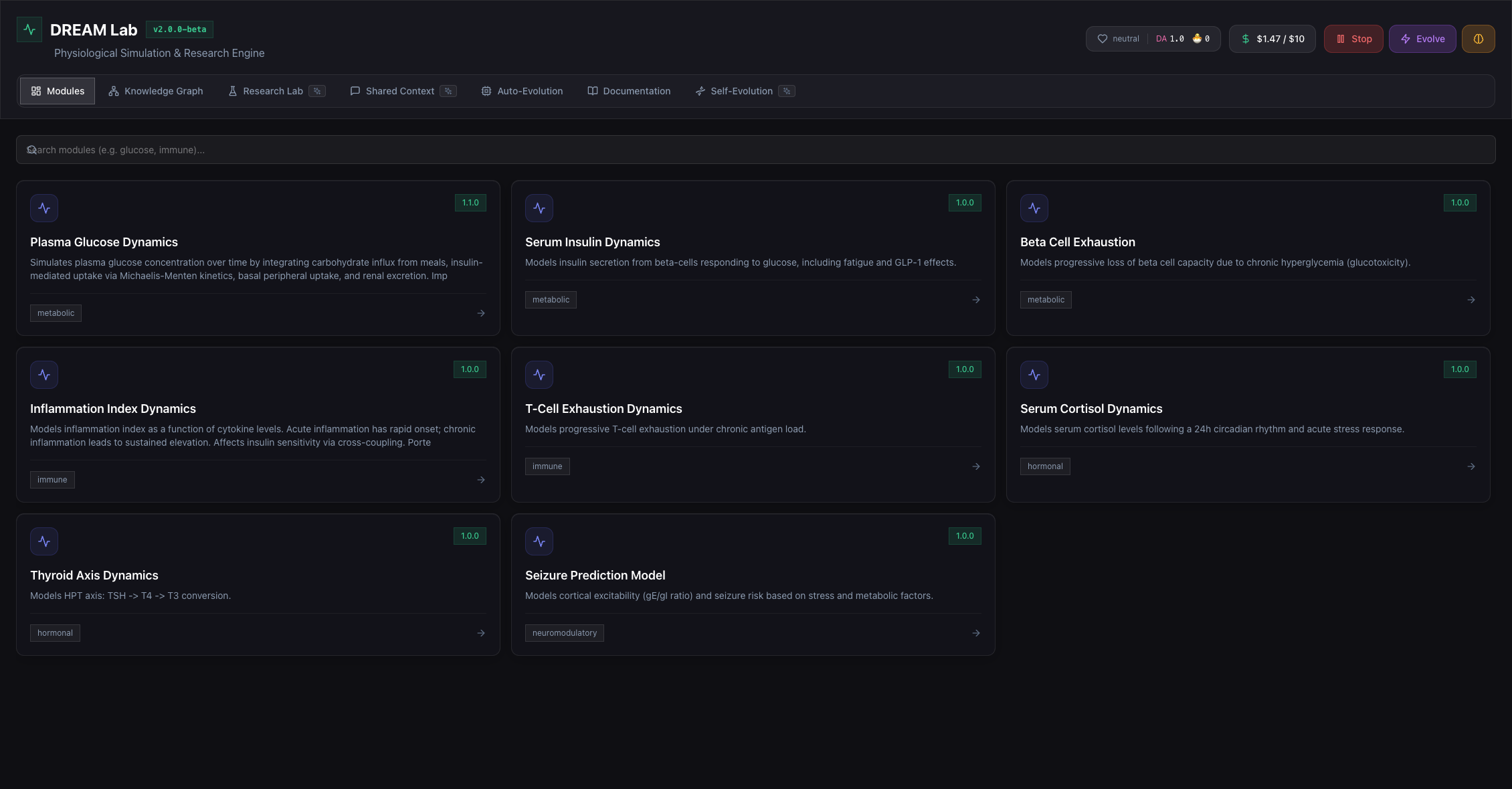Click the heart icon beside the neutral mood
This screenshot has width=1512, height=789.
pos(1103,39)
